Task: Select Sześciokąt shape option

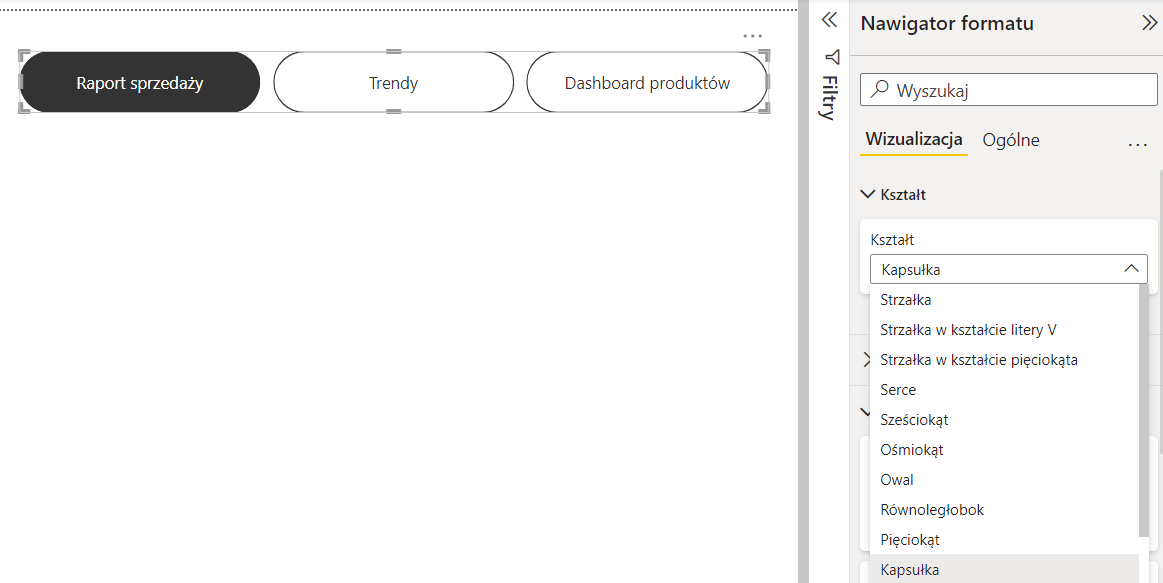Action: click(1004, 420)
